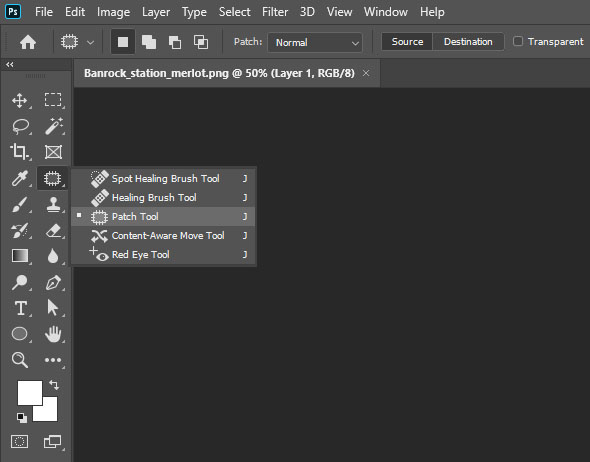
Task: Select the Hand tool
Action: click(53, 334)
